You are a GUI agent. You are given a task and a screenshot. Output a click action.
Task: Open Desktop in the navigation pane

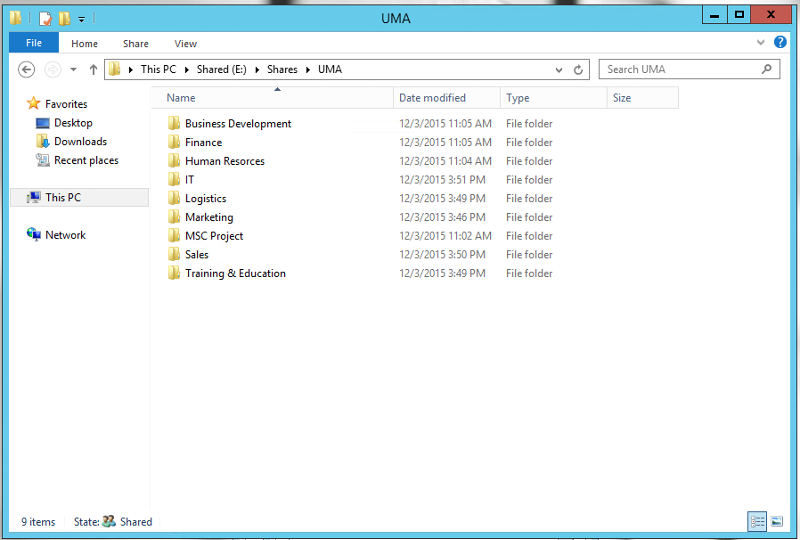tap(73, 123)
